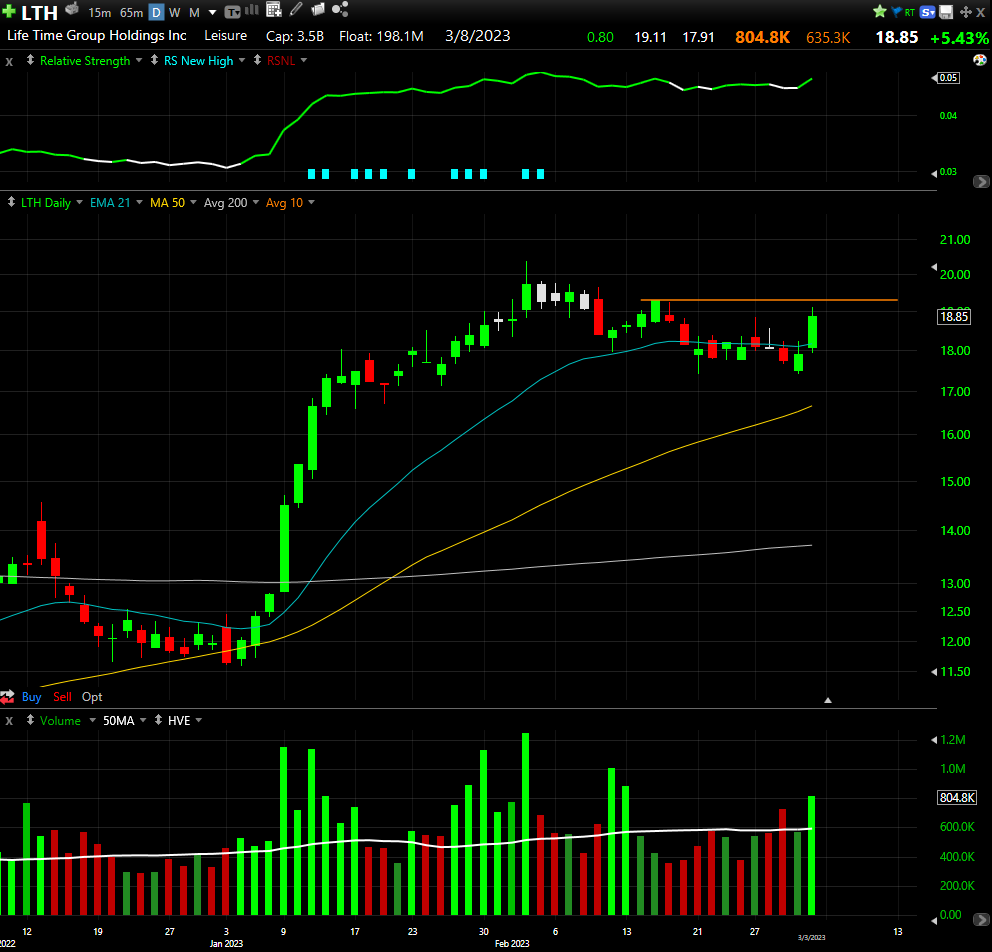Open the blue S dropdown button
This screenshot has width=992, height=952.
927,12
